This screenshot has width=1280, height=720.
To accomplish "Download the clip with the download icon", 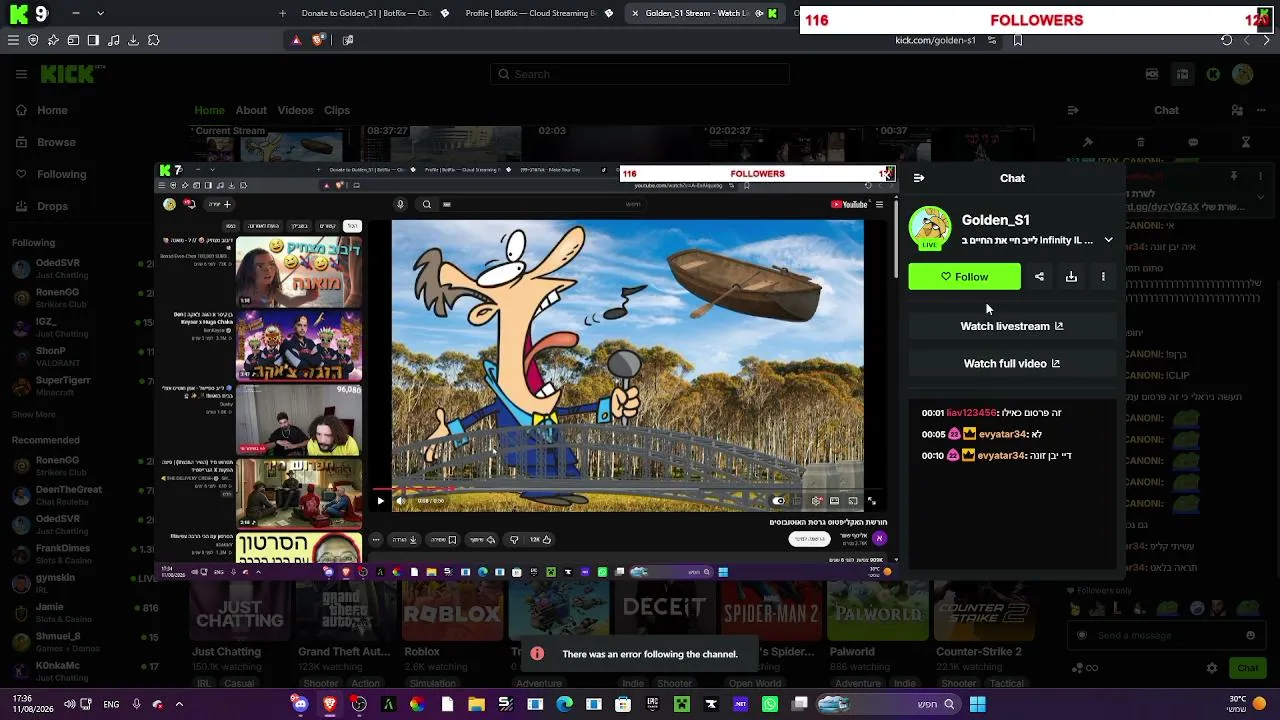I will (x=1071, y=277).
